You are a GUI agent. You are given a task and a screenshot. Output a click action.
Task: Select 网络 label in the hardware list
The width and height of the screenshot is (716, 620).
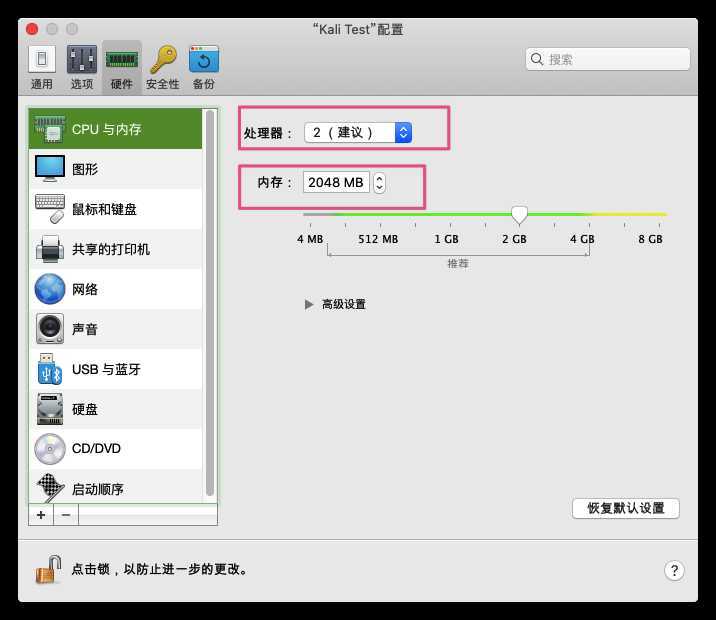tap(85, 289)
